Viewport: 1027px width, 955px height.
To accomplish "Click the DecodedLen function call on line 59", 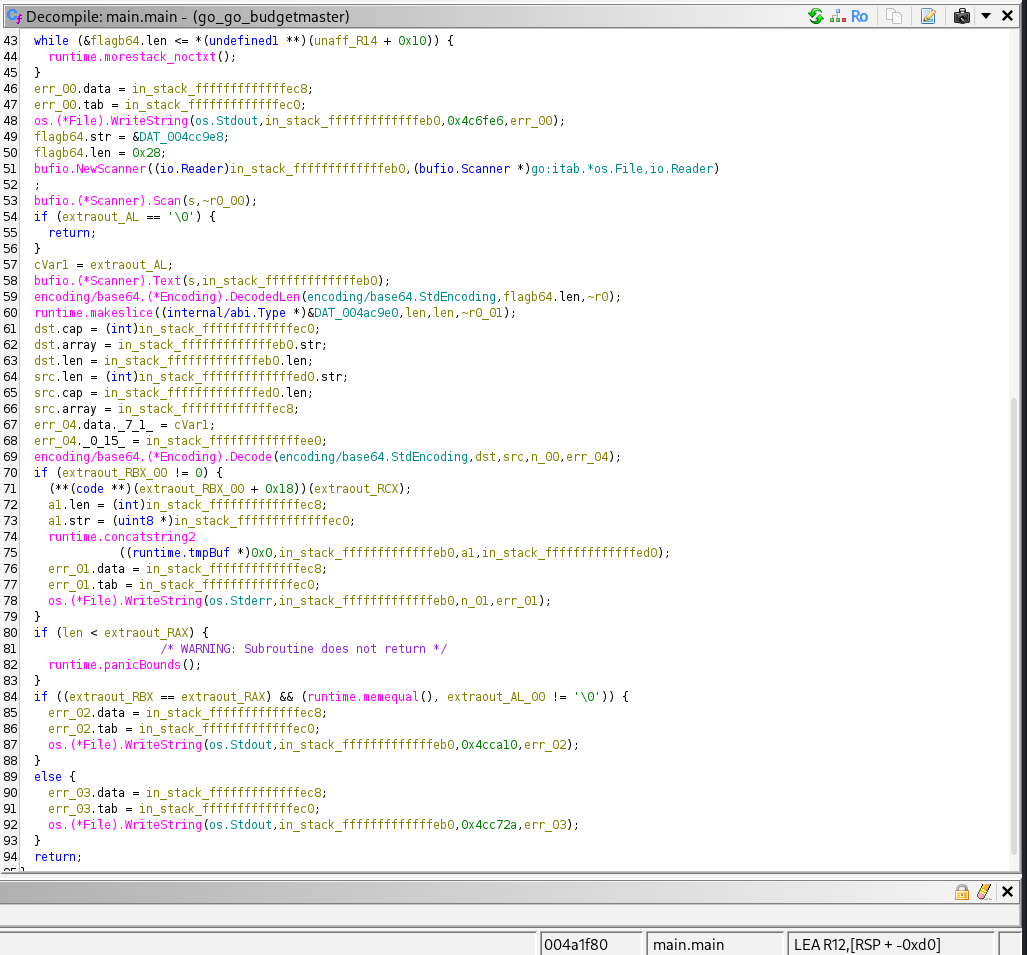I will 167,297.
